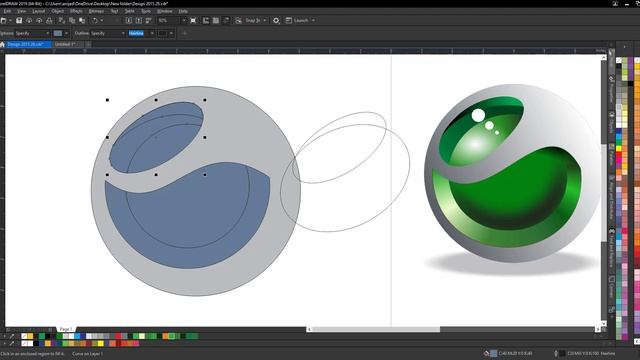The image size is (640, 360).
Task: Open the Object menu
Action: point(58,11)
